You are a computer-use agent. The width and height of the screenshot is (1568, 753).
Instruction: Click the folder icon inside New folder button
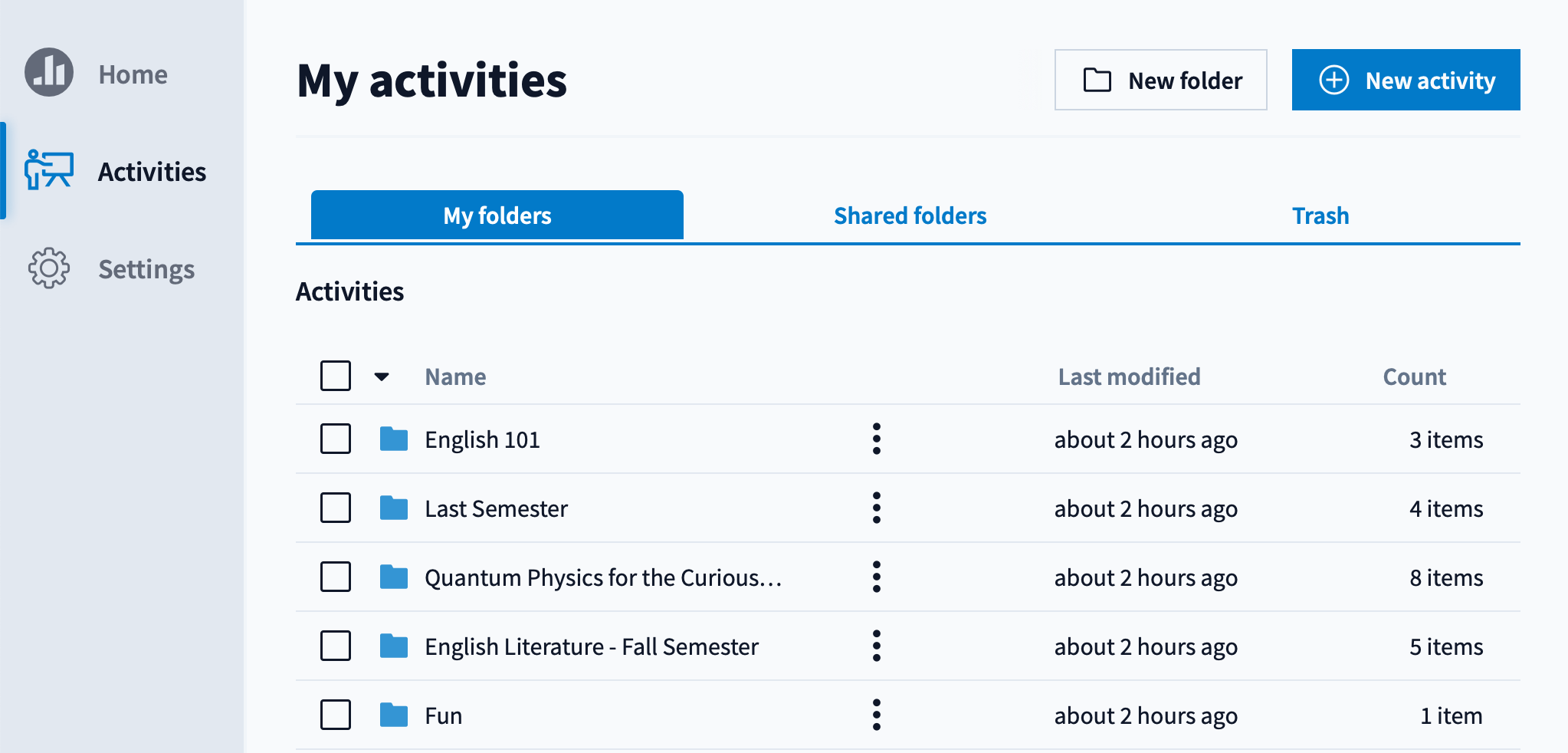tap(1097, 80)
